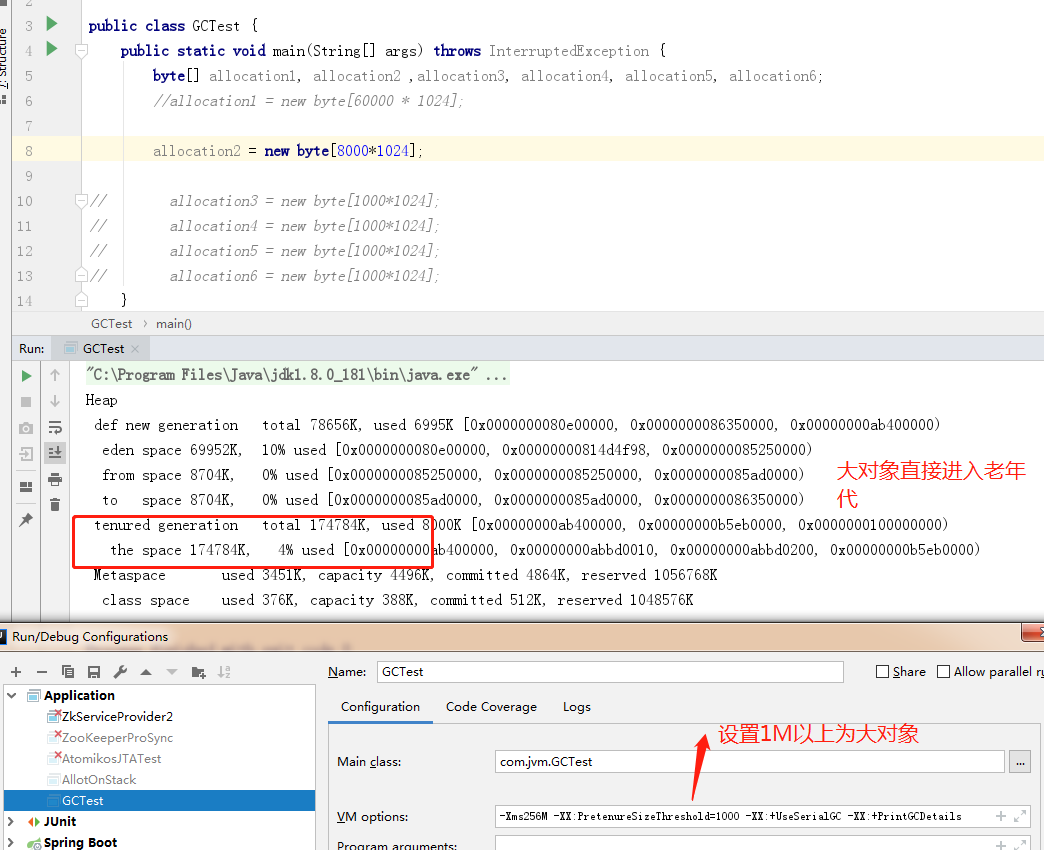1044x850 pixels.
Task: Browse main class with ellipsis button
Action: [1020, 761]
